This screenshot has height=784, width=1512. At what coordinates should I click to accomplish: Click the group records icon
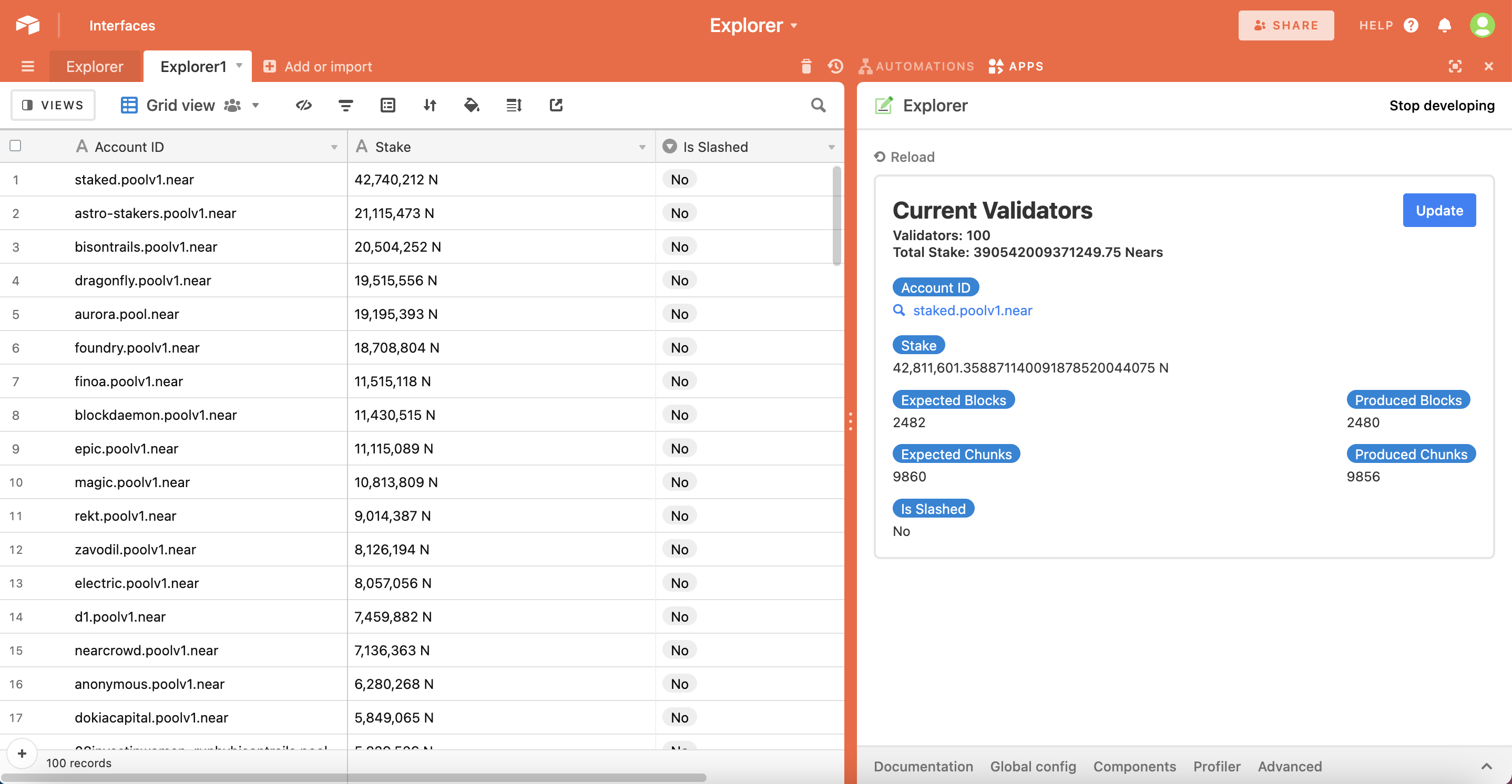click(x=388, y=105)
